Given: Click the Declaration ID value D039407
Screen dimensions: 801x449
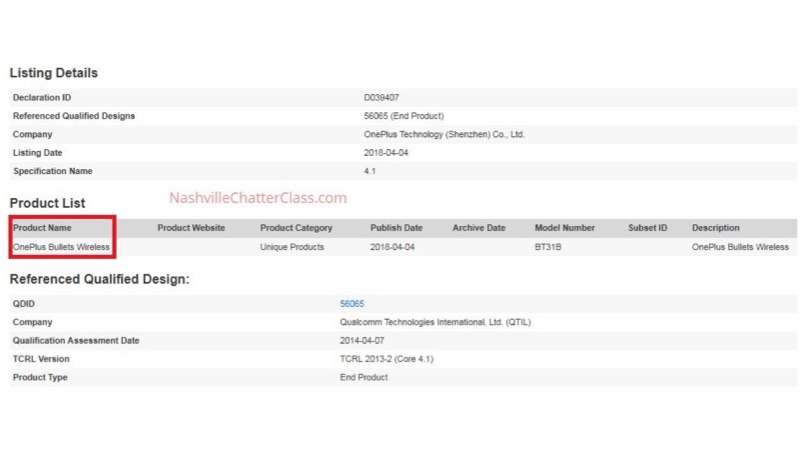Looking at the screenshot, I should point(382,97).
